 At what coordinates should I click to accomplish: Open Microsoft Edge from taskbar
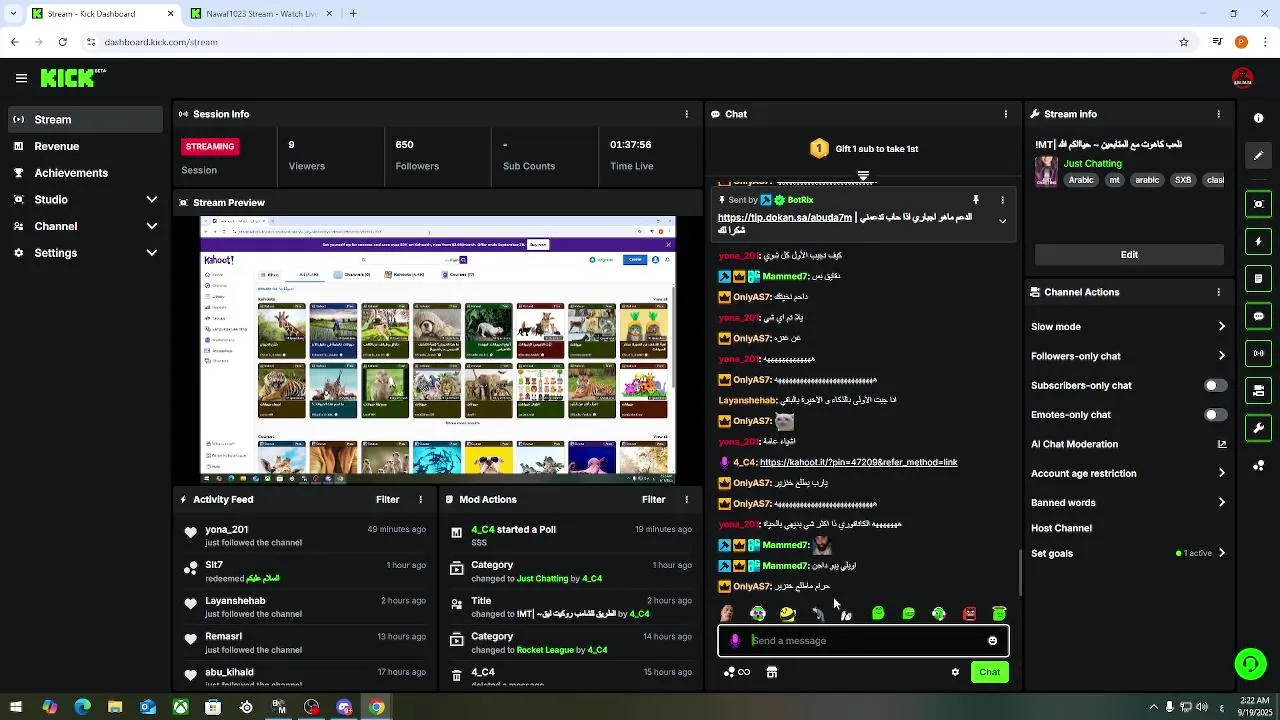82,707
